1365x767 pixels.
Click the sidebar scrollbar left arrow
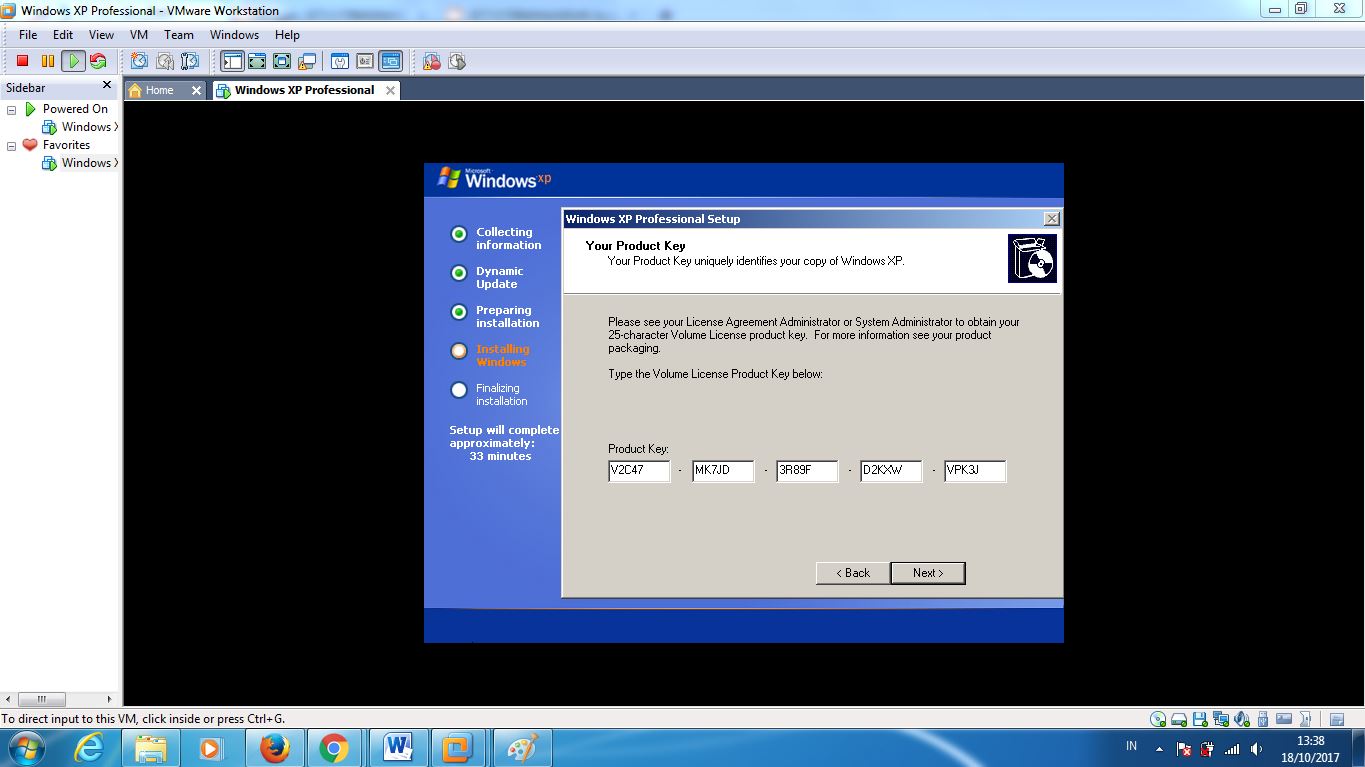click(10, 699)
